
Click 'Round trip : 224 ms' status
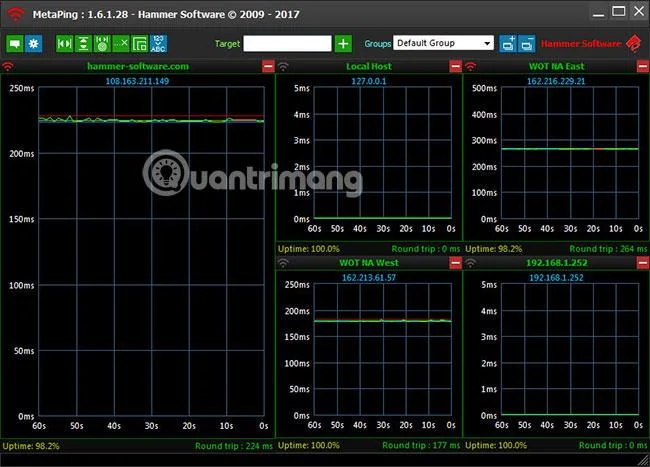[x=234, y=446]
